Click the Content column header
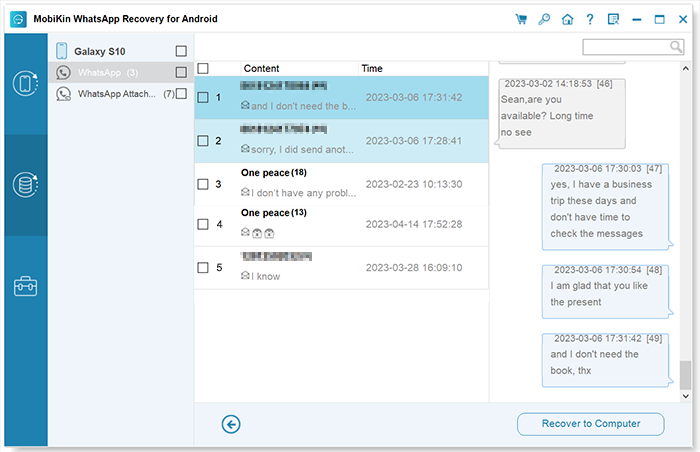Screen dimensions: 700x452 (261, 68)
